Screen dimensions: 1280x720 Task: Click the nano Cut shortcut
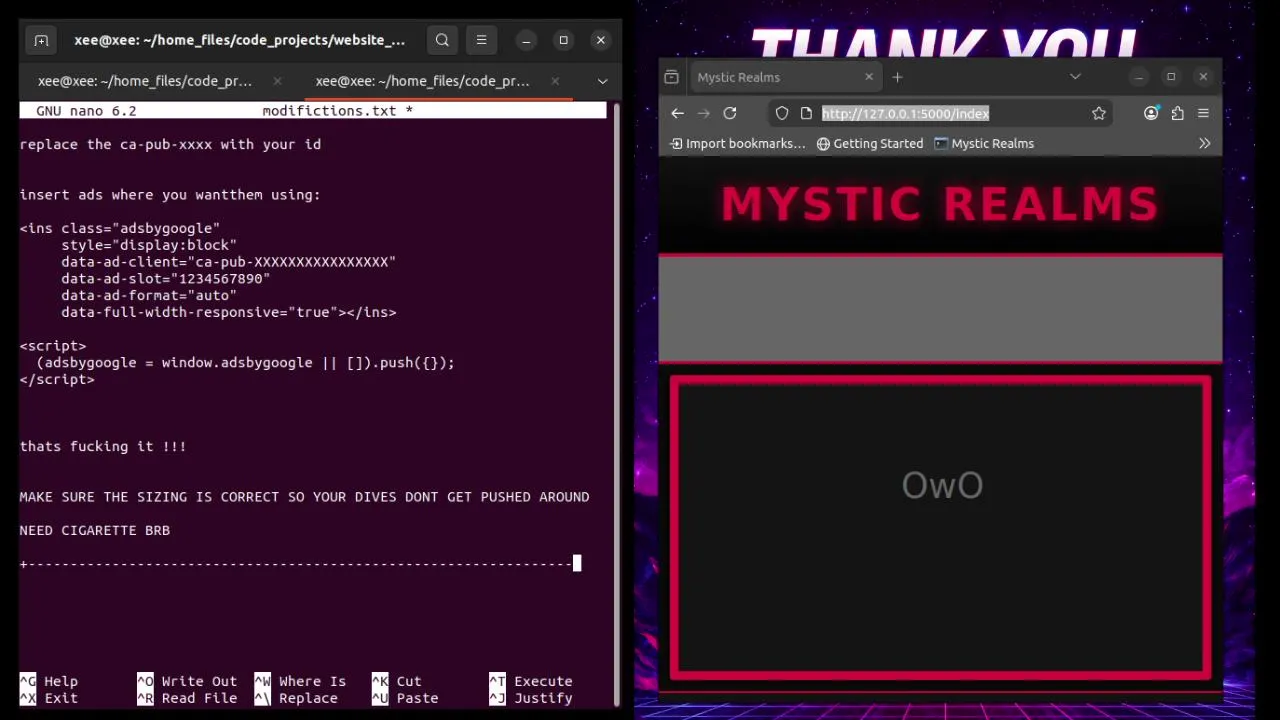point(397,681)
